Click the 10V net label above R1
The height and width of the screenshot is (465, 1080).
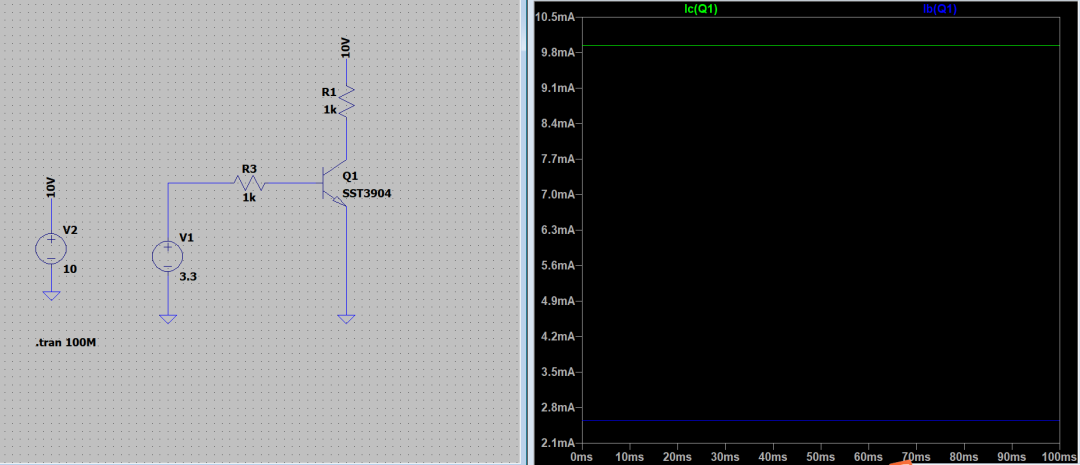click(x=346, y=49)
